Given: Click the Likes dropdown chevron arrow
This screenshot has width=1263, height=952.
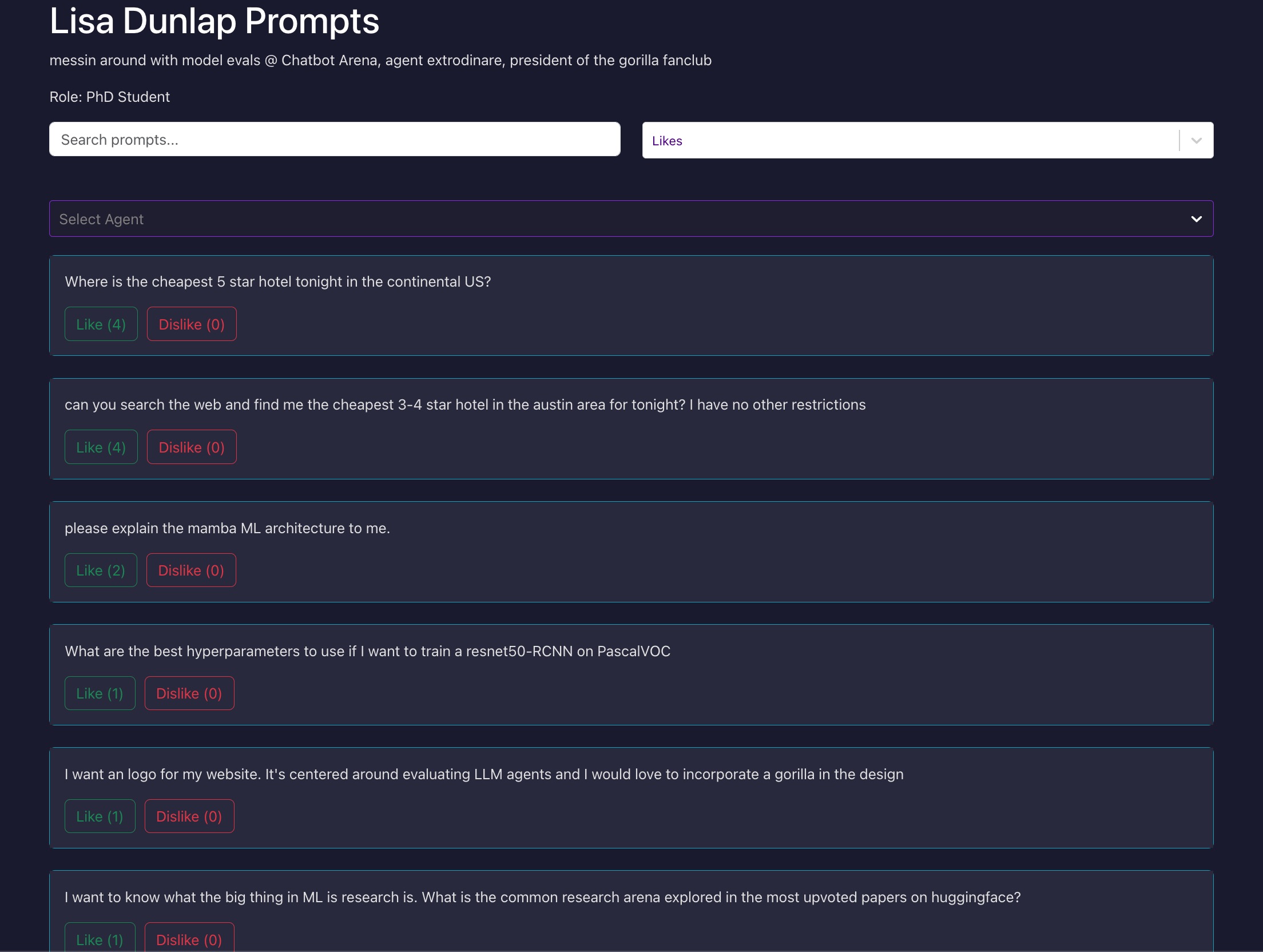Looking at the screenshot, I should 1196,141.
